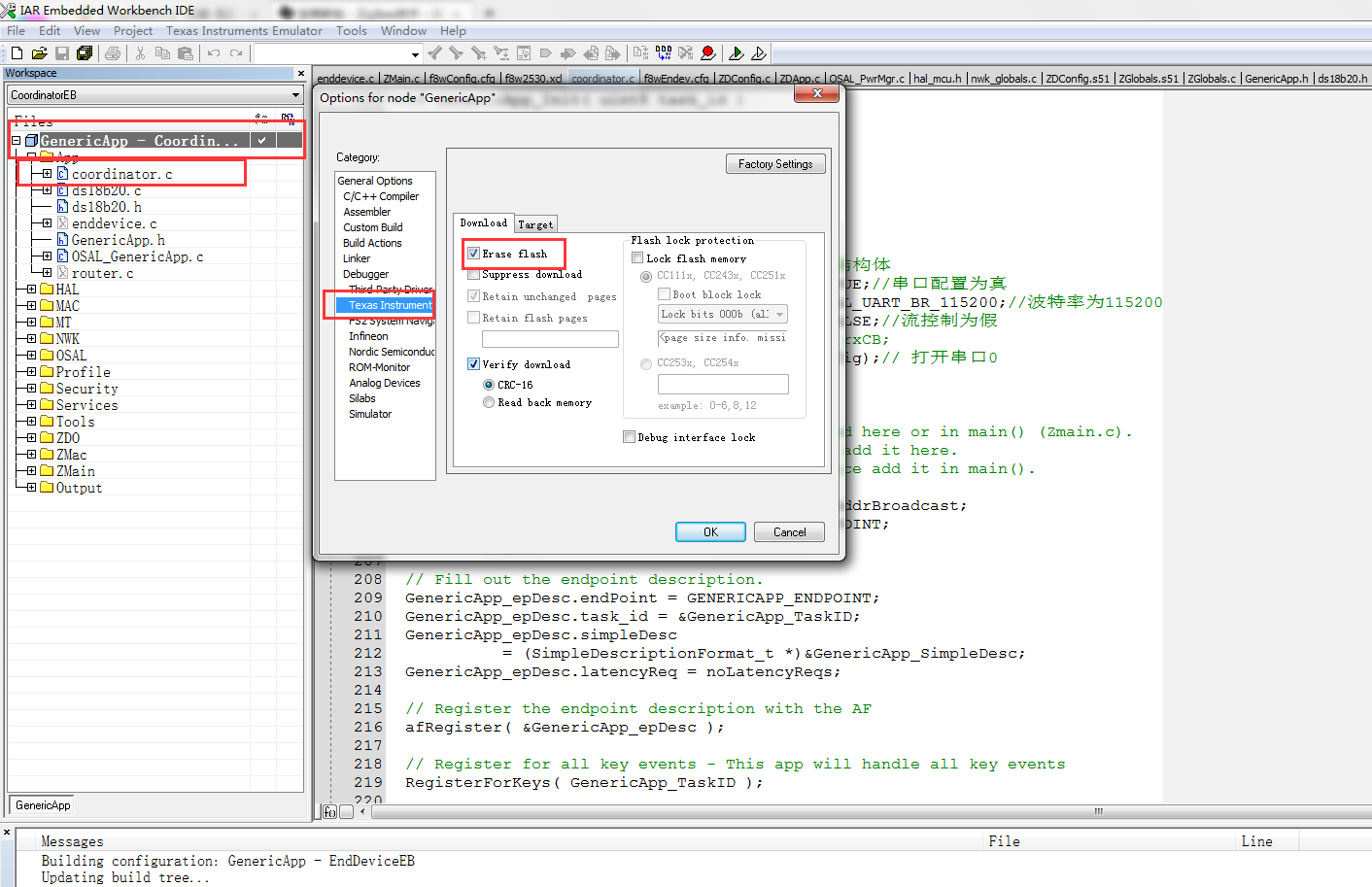Close the Messages build panel

(7, 833)
